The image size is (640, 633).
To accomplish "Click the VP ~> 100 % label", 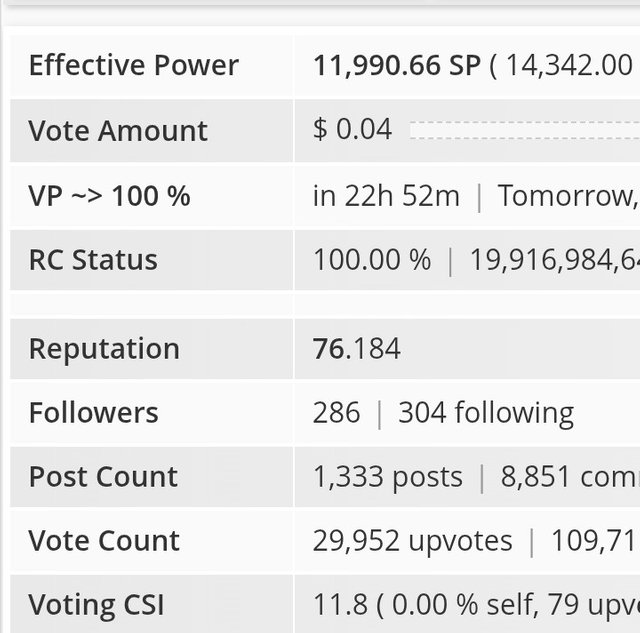I will [x=109, y=196].
